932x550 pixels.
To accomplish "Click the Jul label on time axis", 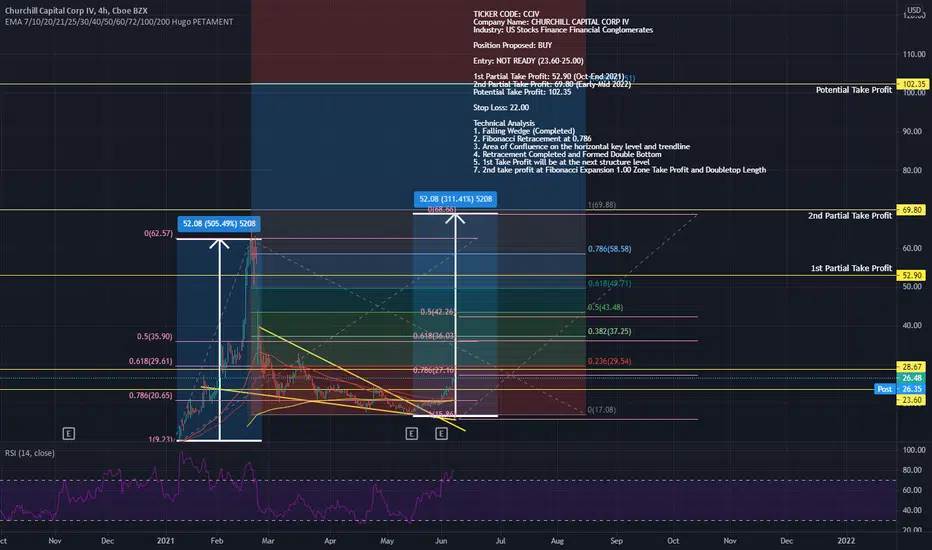I will (500, 540).
